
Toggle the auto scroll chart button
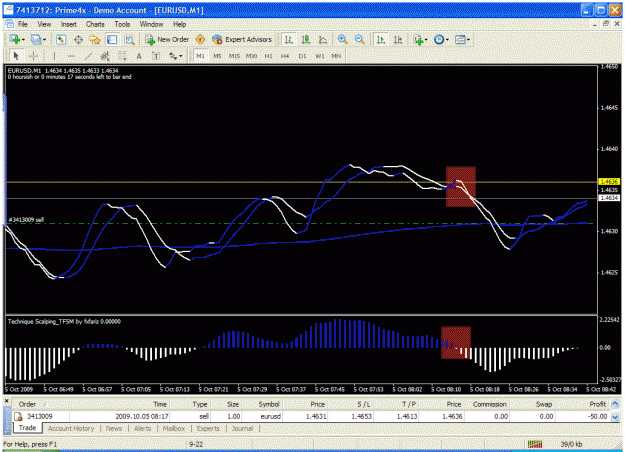(x=381, y=39)
